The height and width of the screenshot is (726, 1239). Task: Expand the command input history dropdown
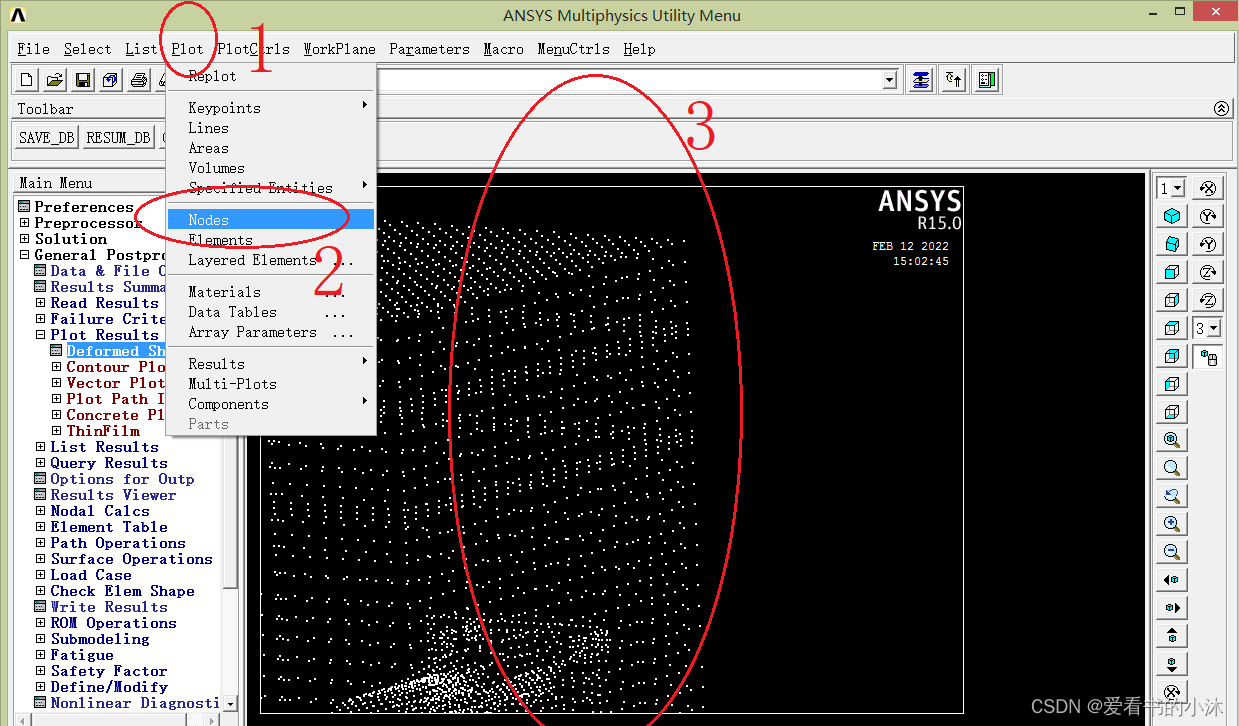(x=889, y=80)
